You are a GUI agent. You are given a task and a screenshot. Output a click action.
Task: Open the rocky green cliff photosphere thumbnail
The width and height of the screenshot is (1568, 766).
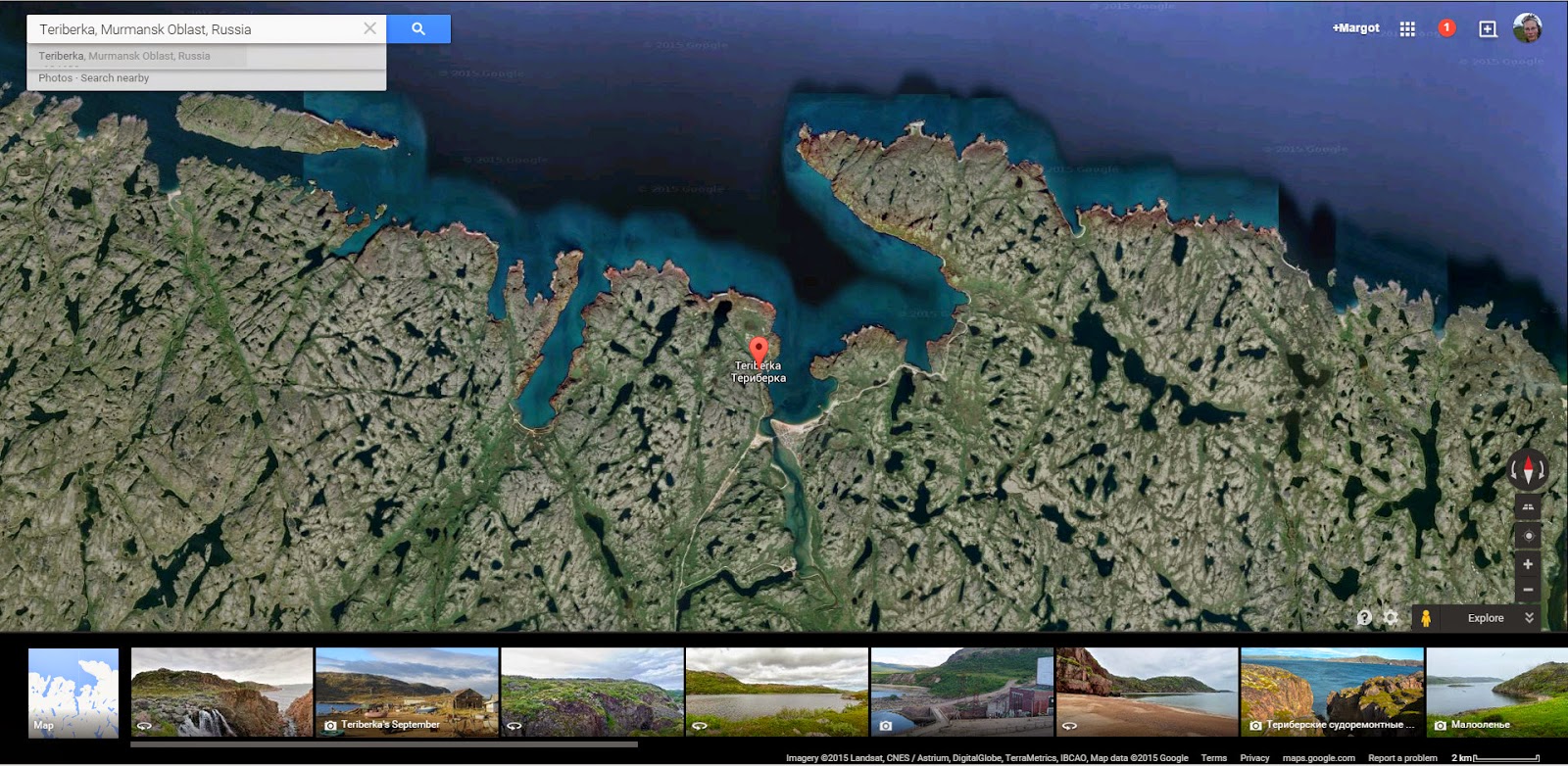592,692
